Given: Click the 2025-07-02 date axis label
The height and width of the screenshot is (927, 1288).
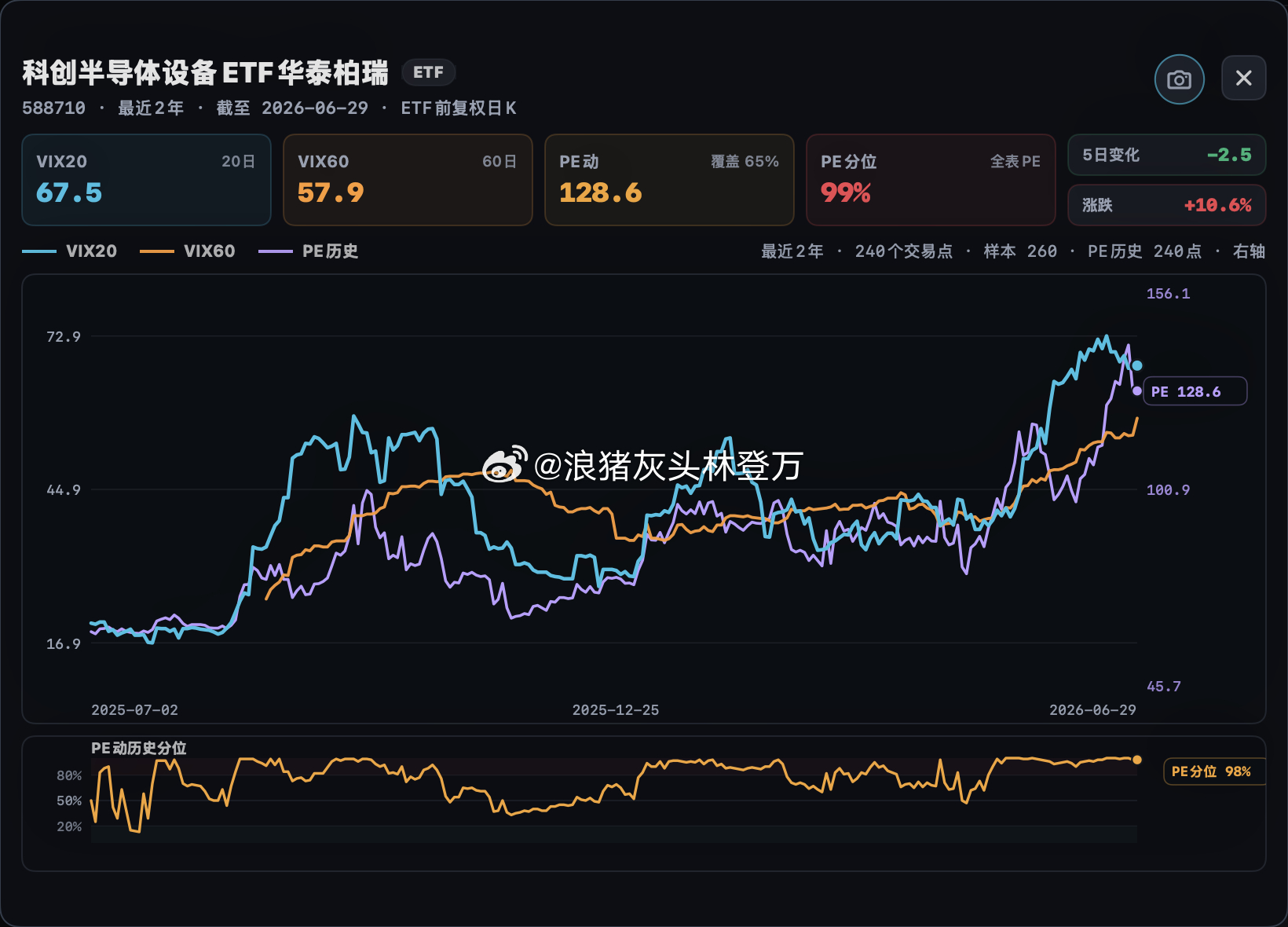Looking at the screenshot, I should click(134, 709).
